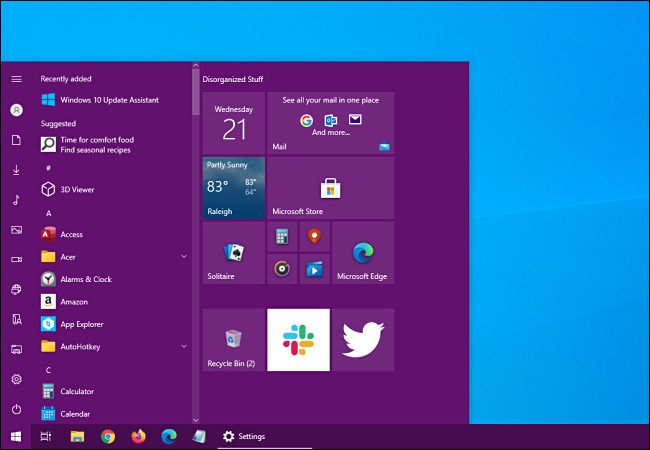Open Firefox from the taskbar
650x450 pixels.
pos(138,436)
